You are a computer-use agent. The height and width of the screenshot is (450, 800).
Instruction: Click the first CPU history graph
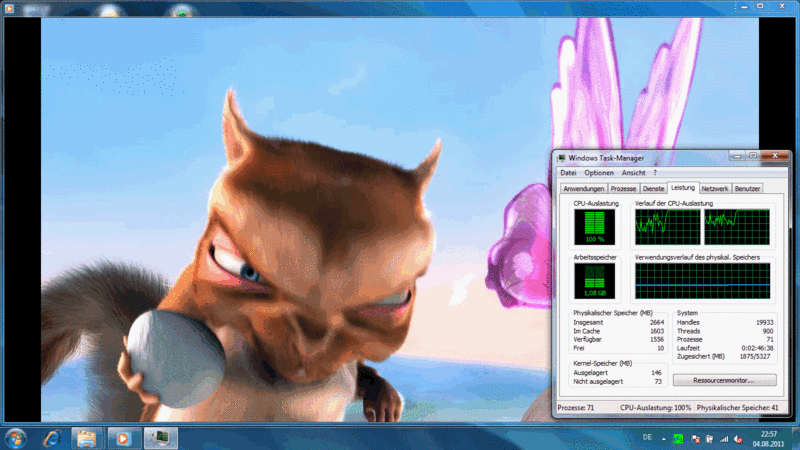(668, 227)
